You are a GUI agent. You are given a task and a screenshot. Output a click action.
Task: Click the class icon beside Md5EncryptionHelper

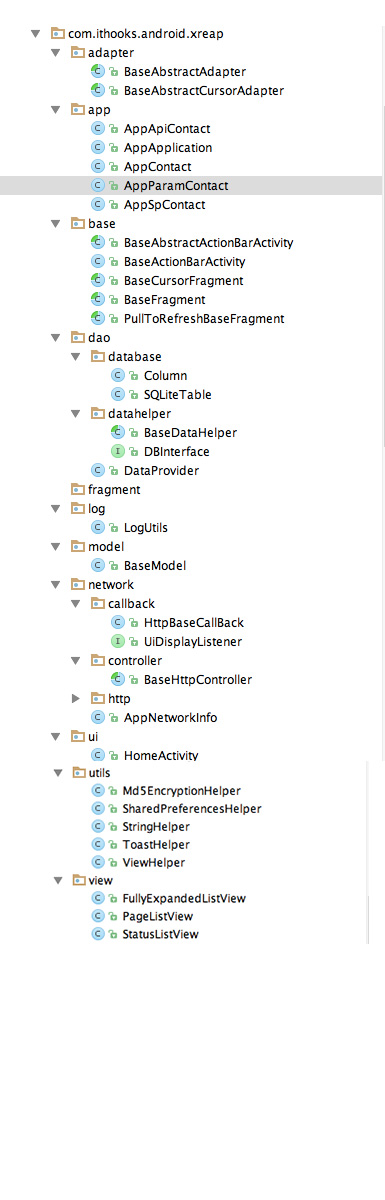tap(98, 791)
